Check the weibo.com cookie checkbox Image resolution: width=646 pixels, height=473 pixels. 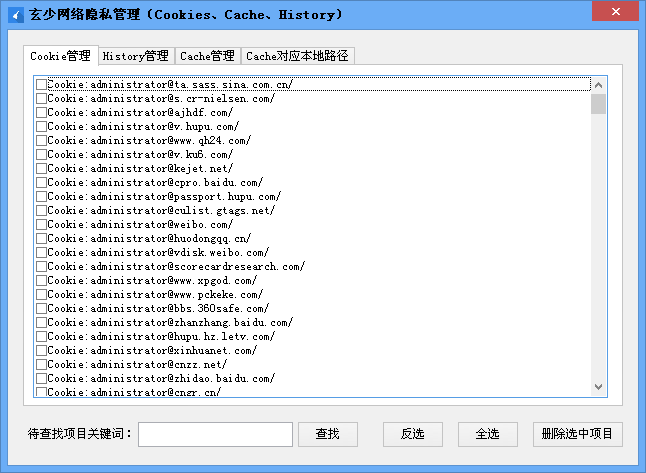[x=41, y=225]
